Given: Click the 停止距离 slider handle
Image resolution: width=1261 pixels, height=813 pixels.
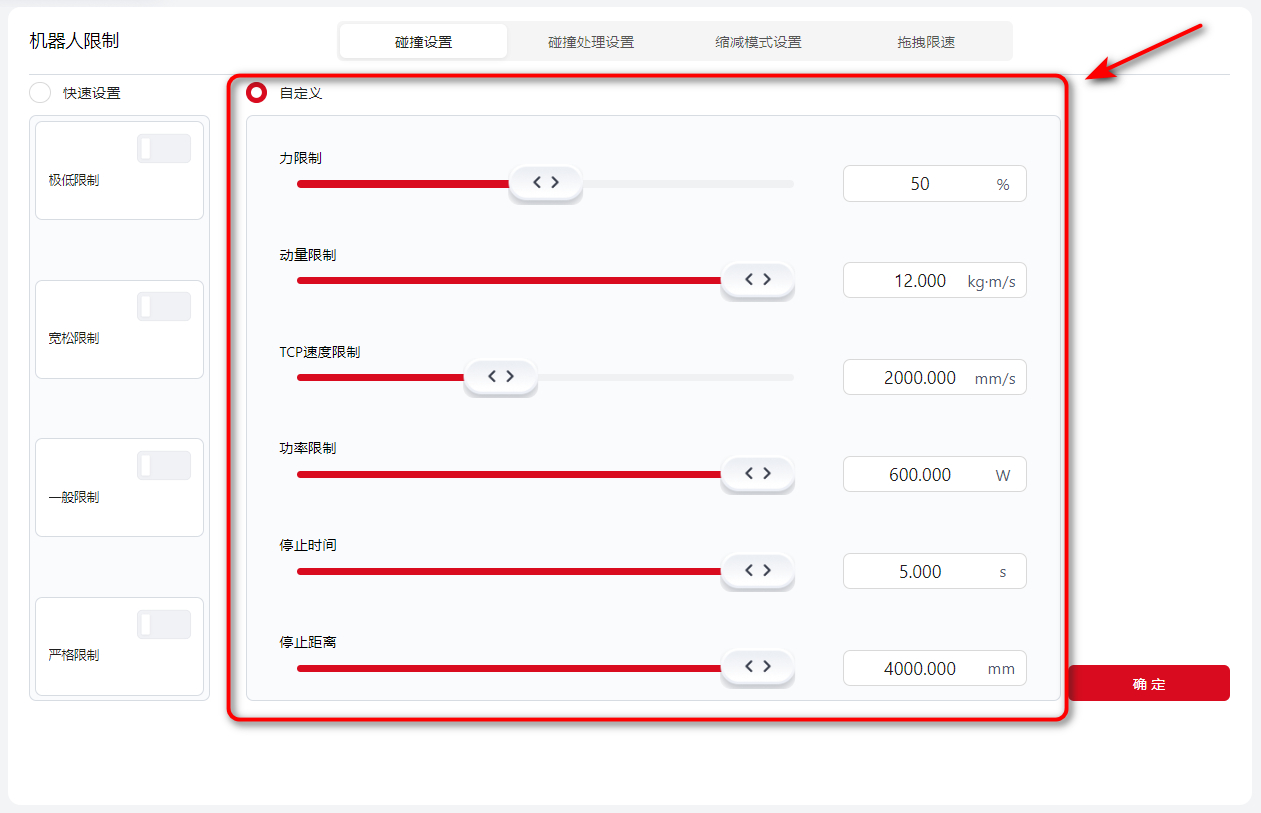Looking at the screenshot, I should coord(757,667).
